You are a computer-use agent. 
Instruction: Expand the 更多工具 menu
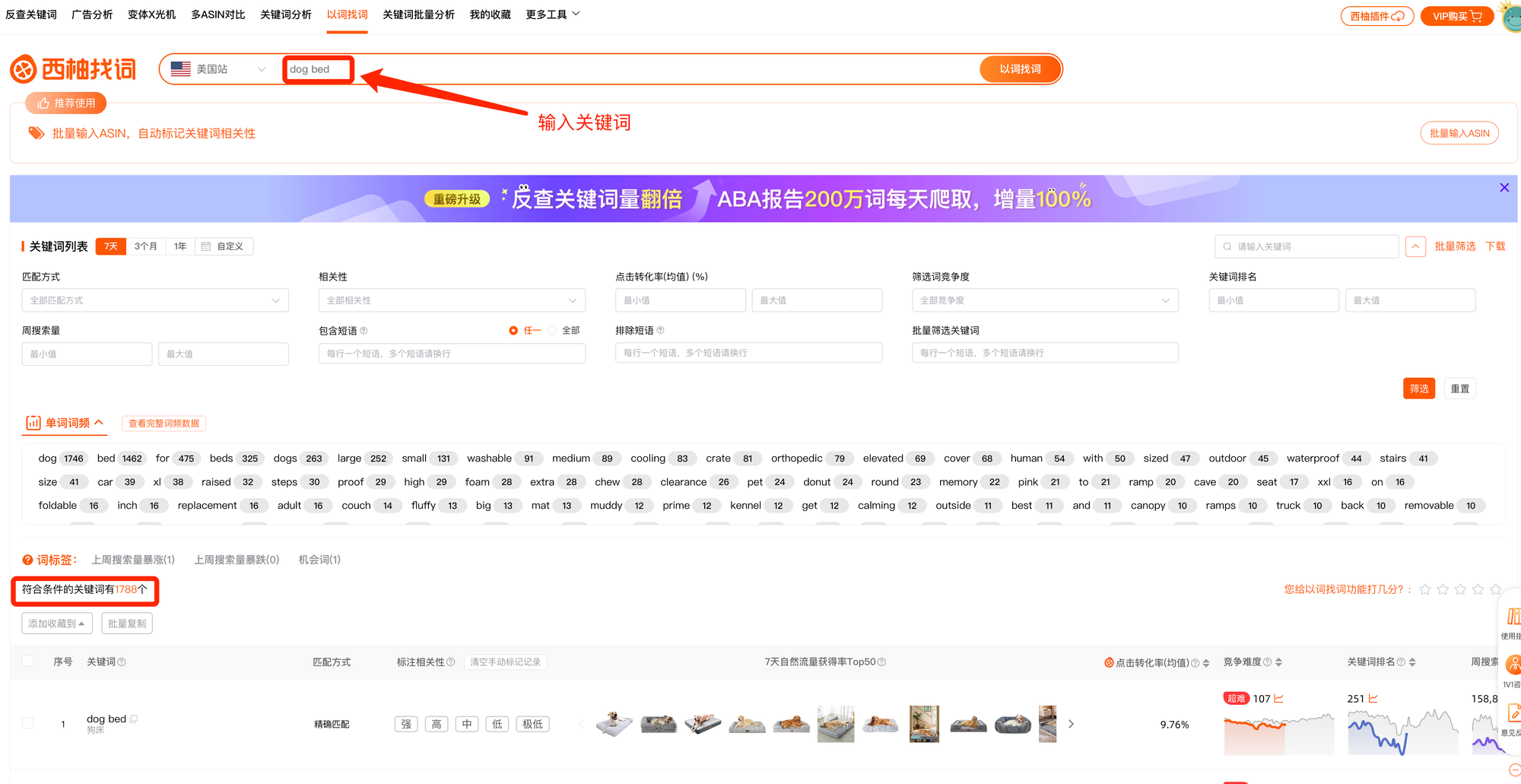(553, 14)
